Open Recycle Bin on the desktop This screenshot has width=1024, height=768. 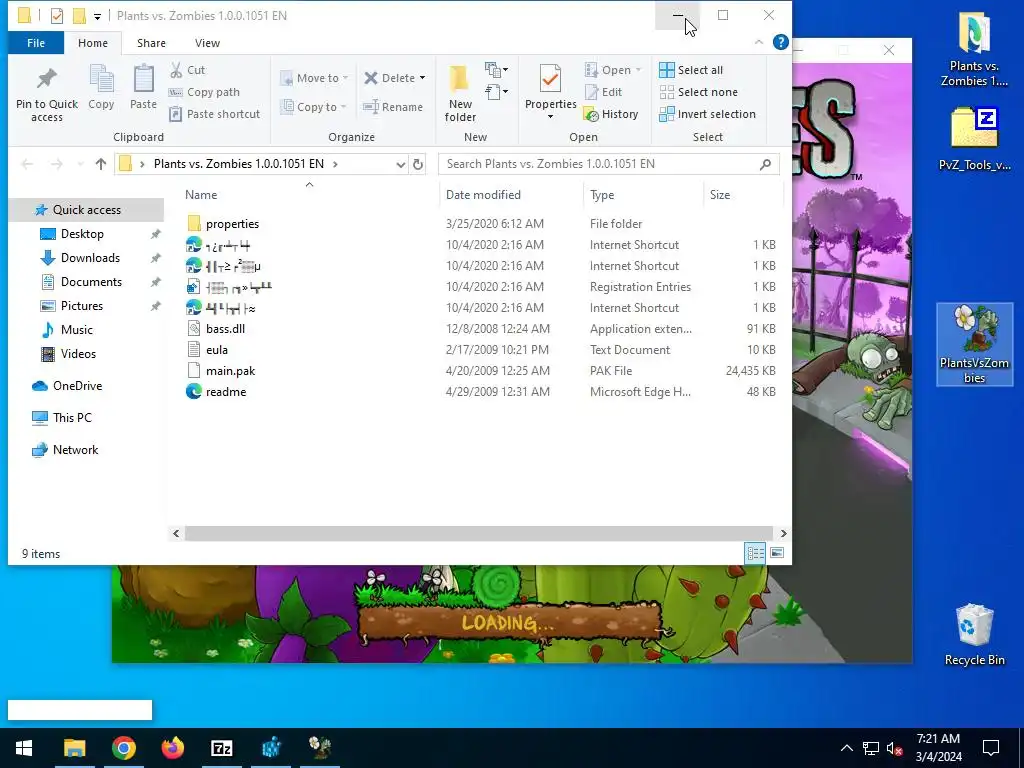pos(974,633)
